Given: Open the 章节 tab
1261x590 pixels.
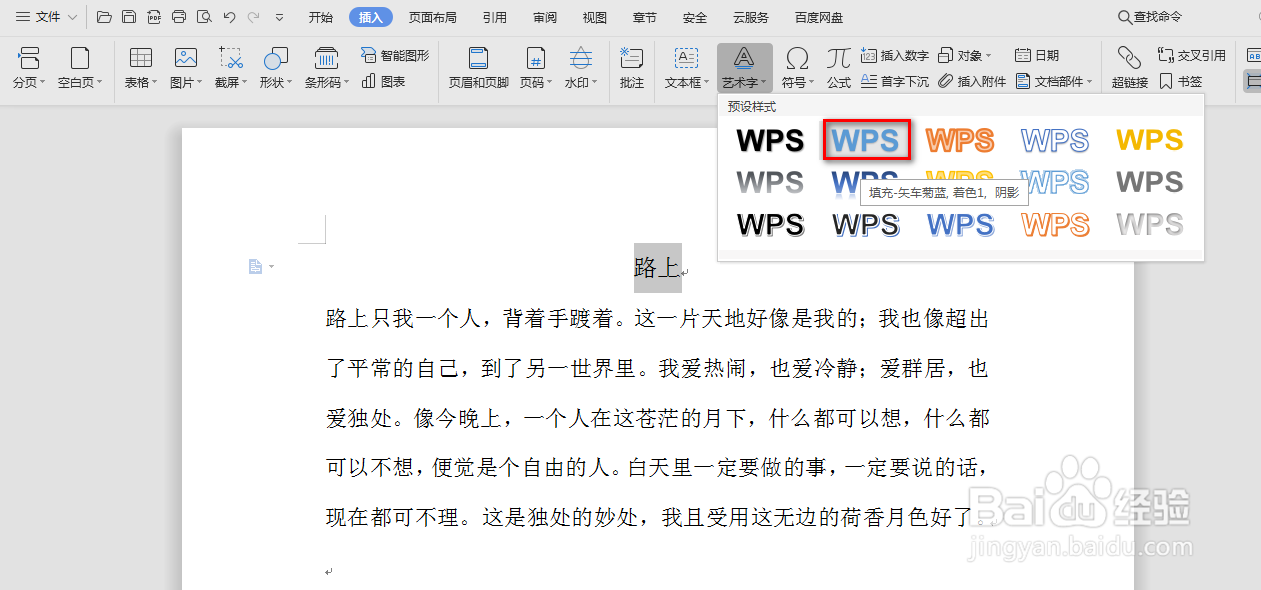Looking at the screenshot, I should coord(645,17).
